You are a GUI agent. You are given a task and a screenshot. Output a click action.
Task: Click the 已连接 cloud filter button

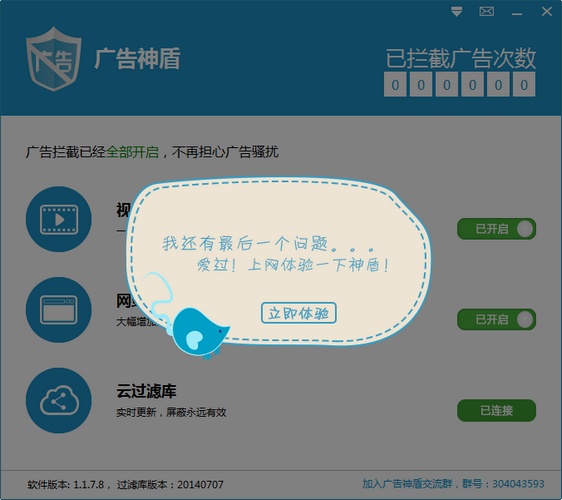(x=496, y=410)
